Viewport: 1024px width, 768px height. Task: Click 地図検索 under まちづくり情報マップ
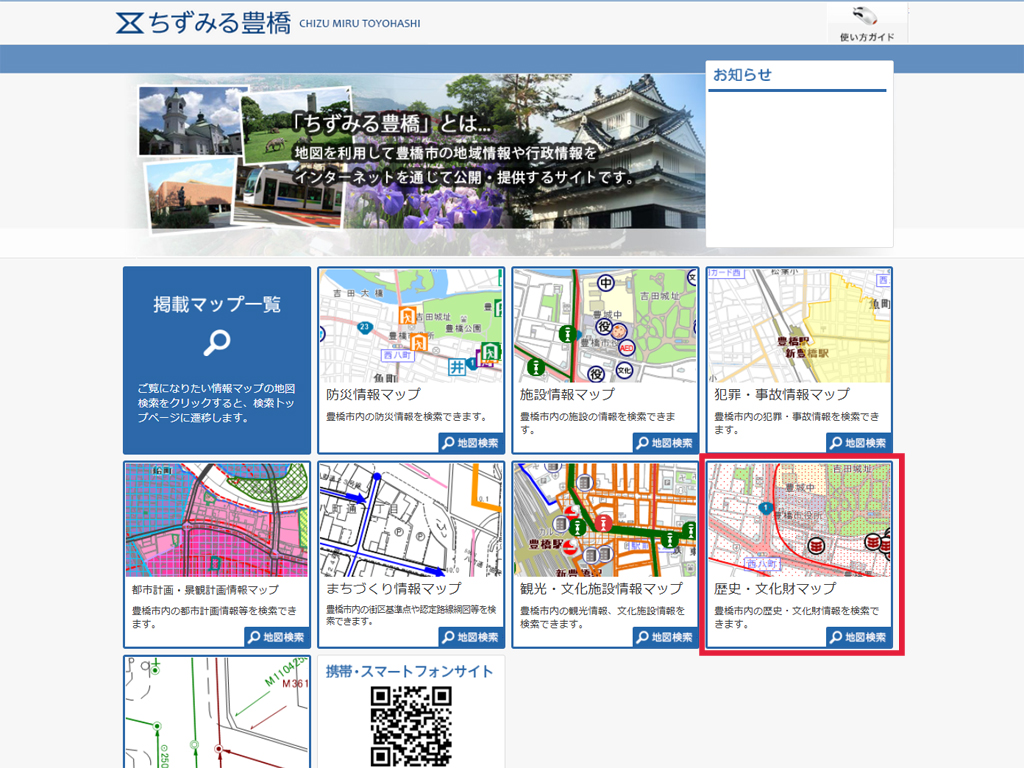coord(471,637)
